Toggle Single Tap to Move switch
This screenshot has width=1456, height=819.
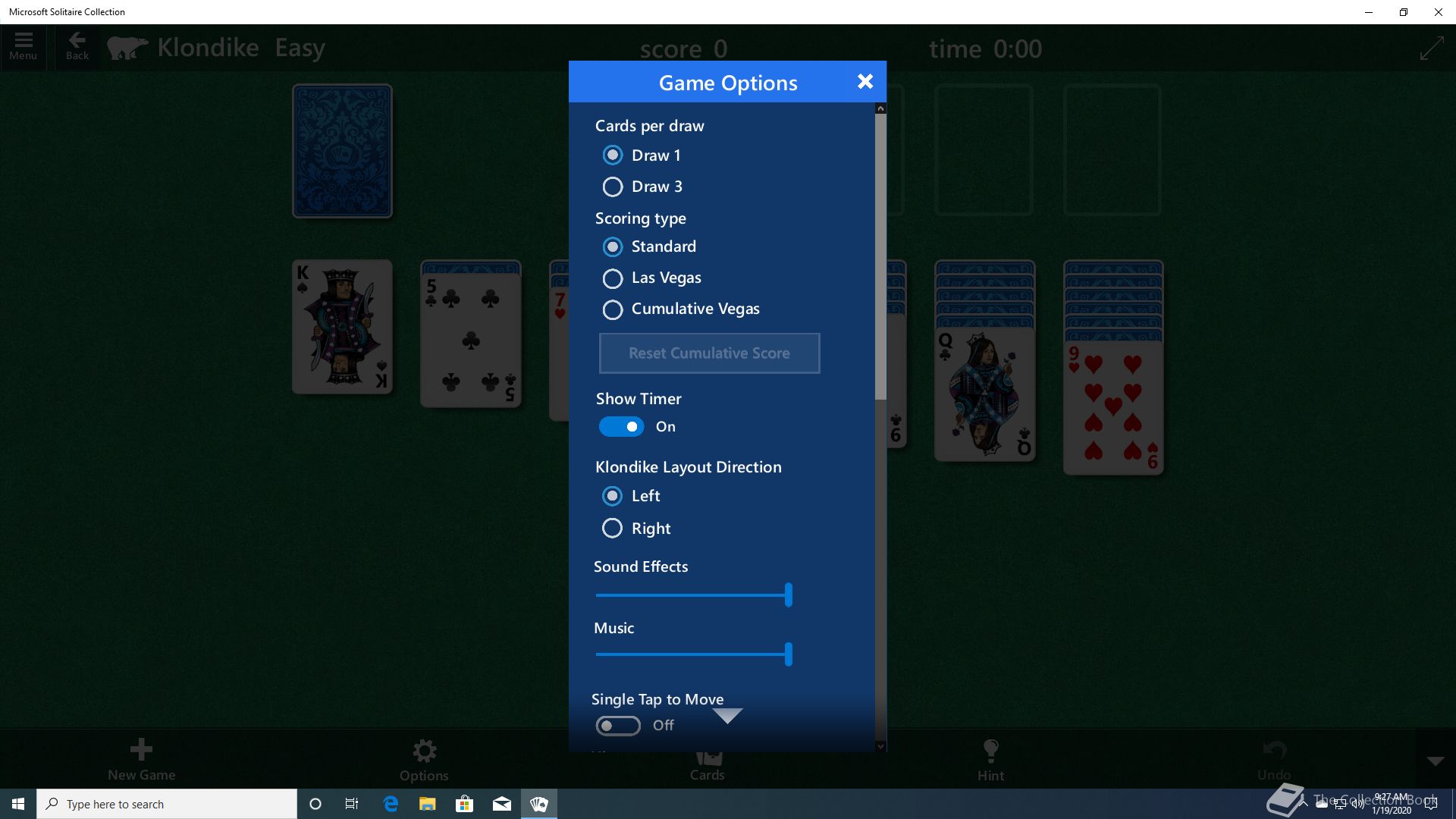(618, 726)
